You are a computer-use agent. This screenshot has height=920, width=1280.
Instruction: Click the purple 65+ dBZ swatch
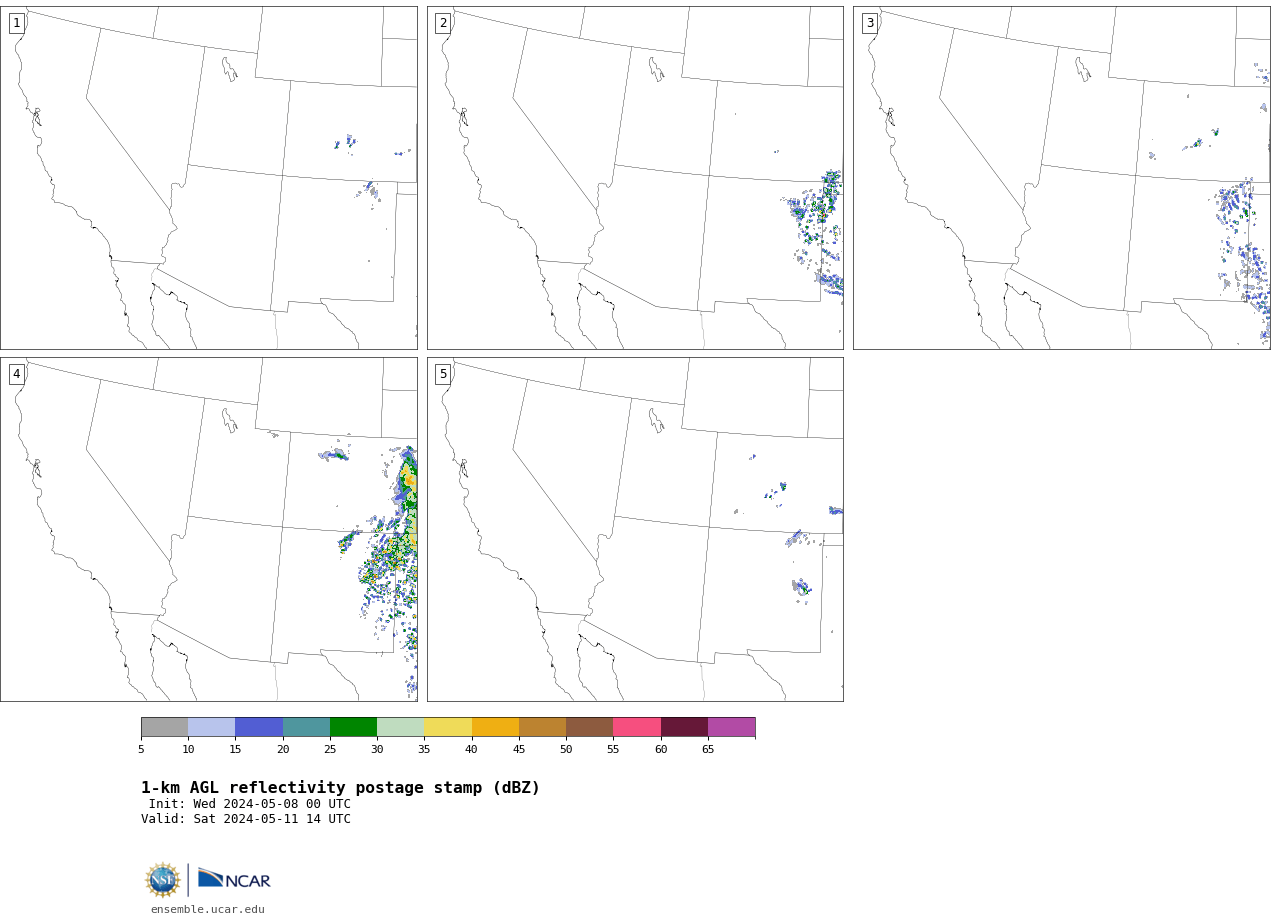tap(731, 727)
